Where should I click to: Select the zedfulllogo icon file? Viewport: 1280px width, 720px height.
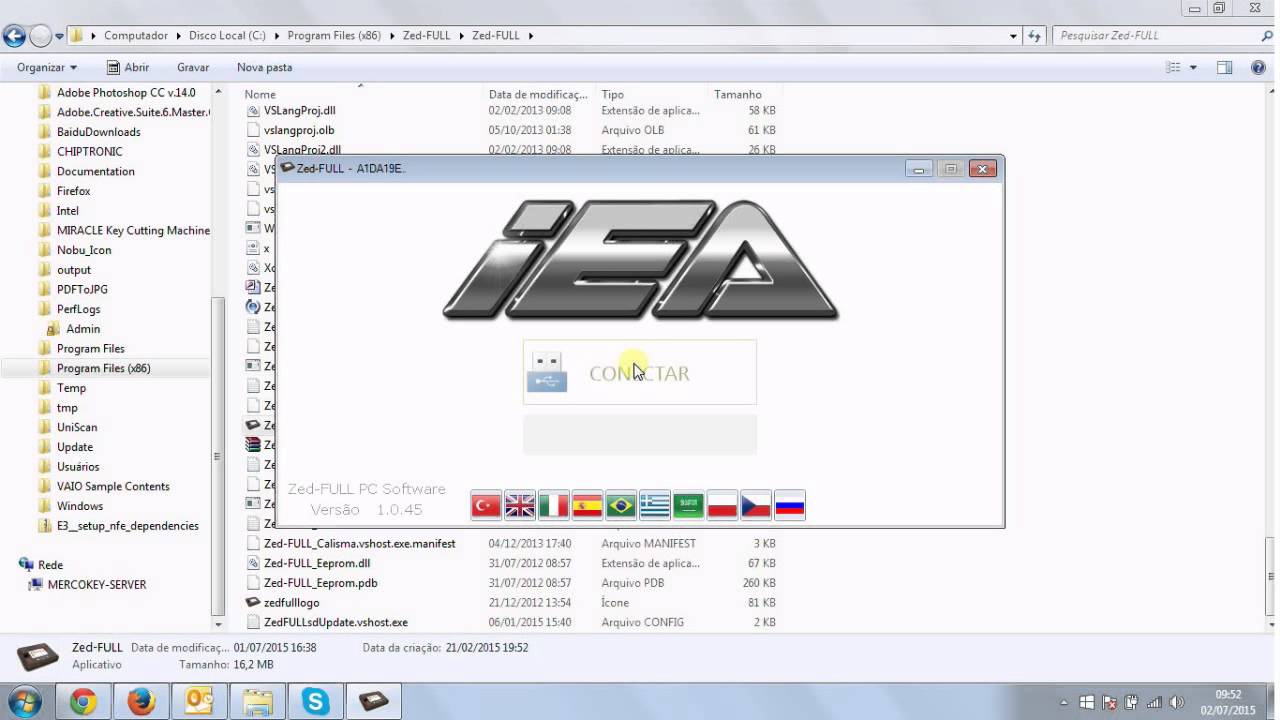click(291, 602)
